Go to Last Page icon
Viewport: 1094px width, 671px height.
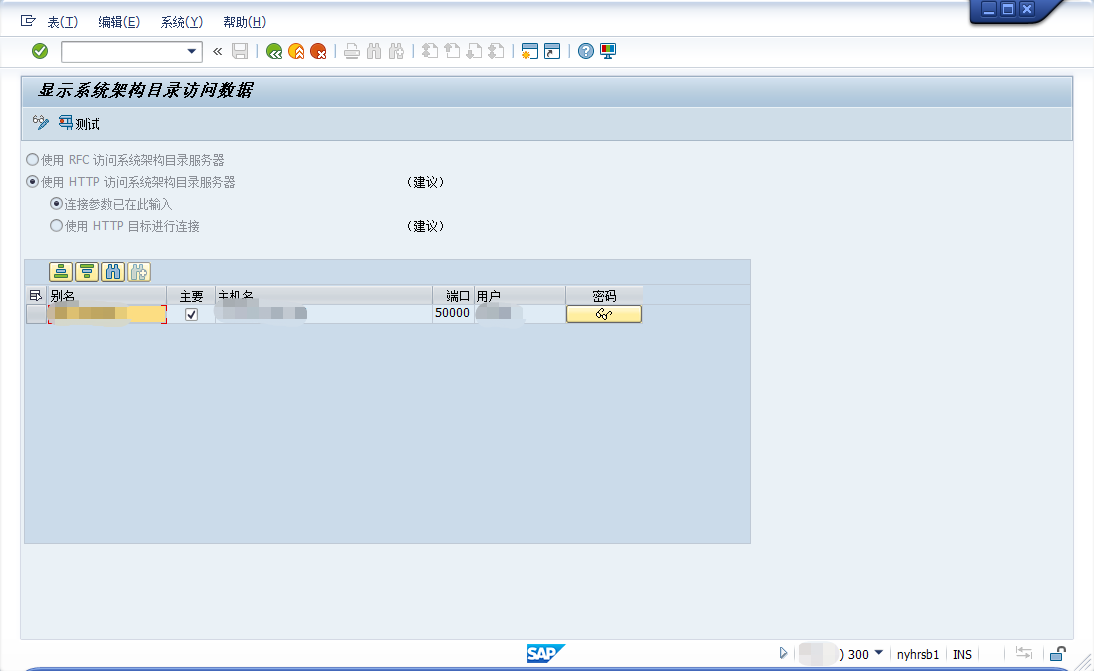tap(496, 51)
